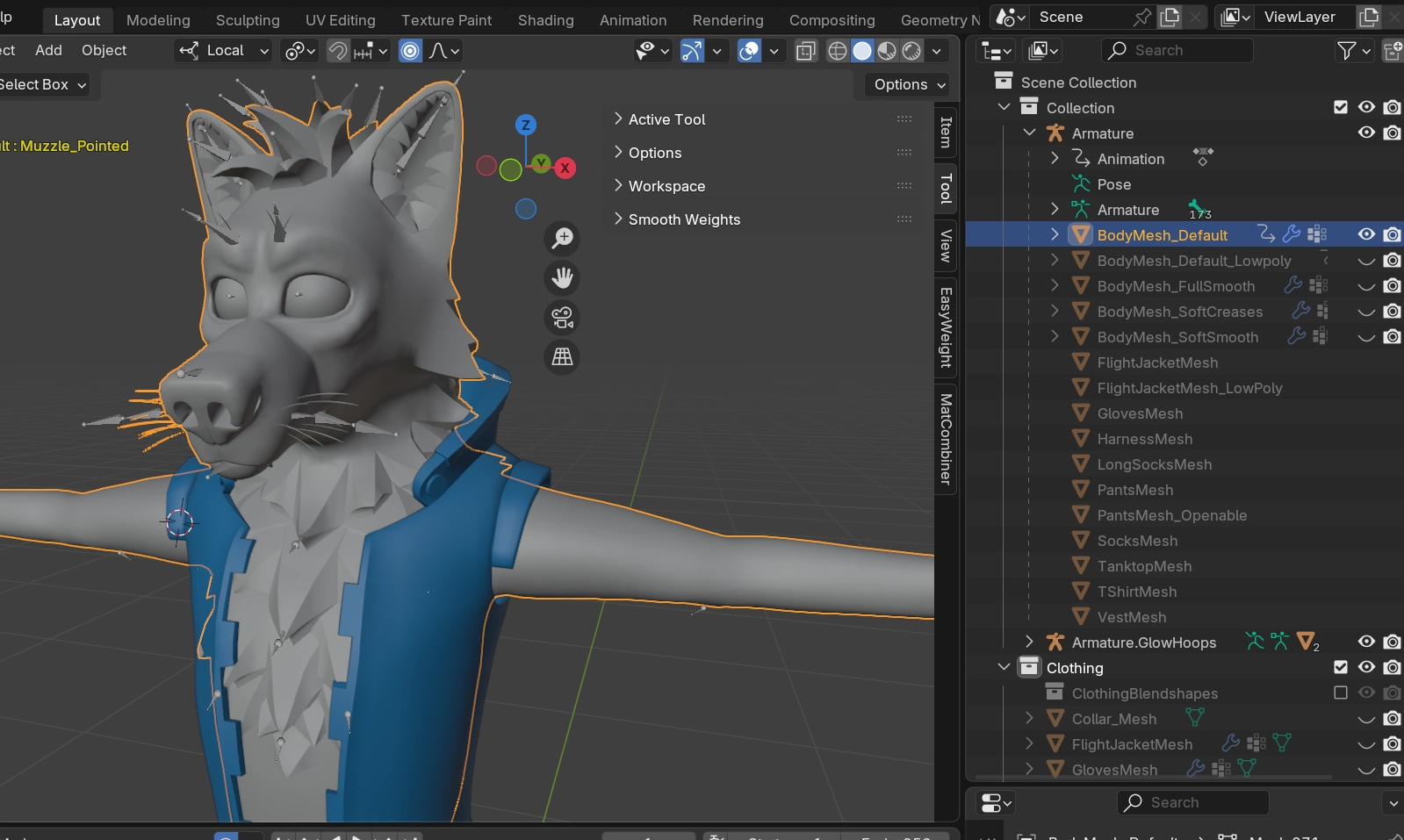This screenshot has height=840, width=1404.
Task: Toggle X-ray view icon in header
Action: pos(805,51)
